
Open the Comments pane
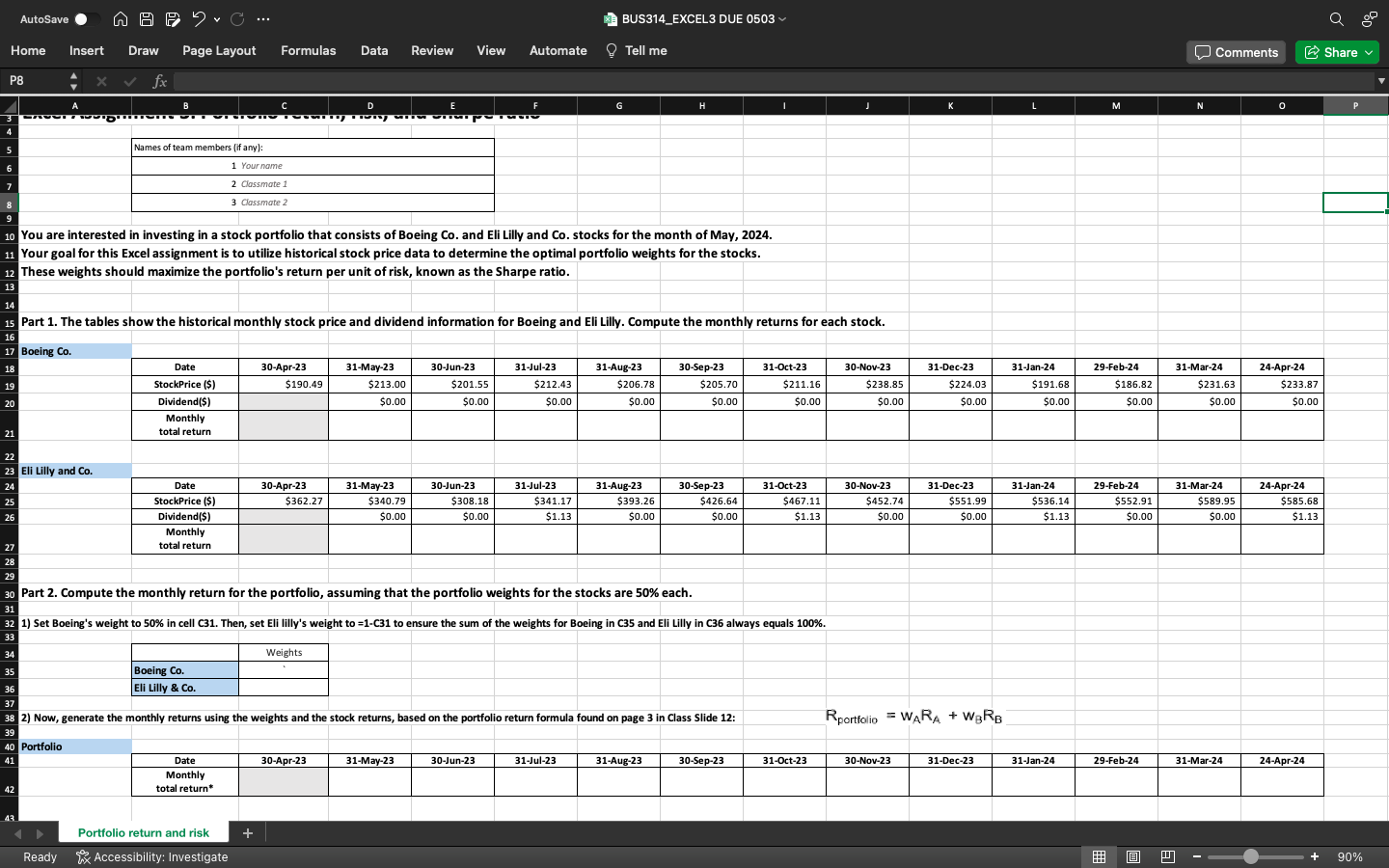(x=1236, y=52)
